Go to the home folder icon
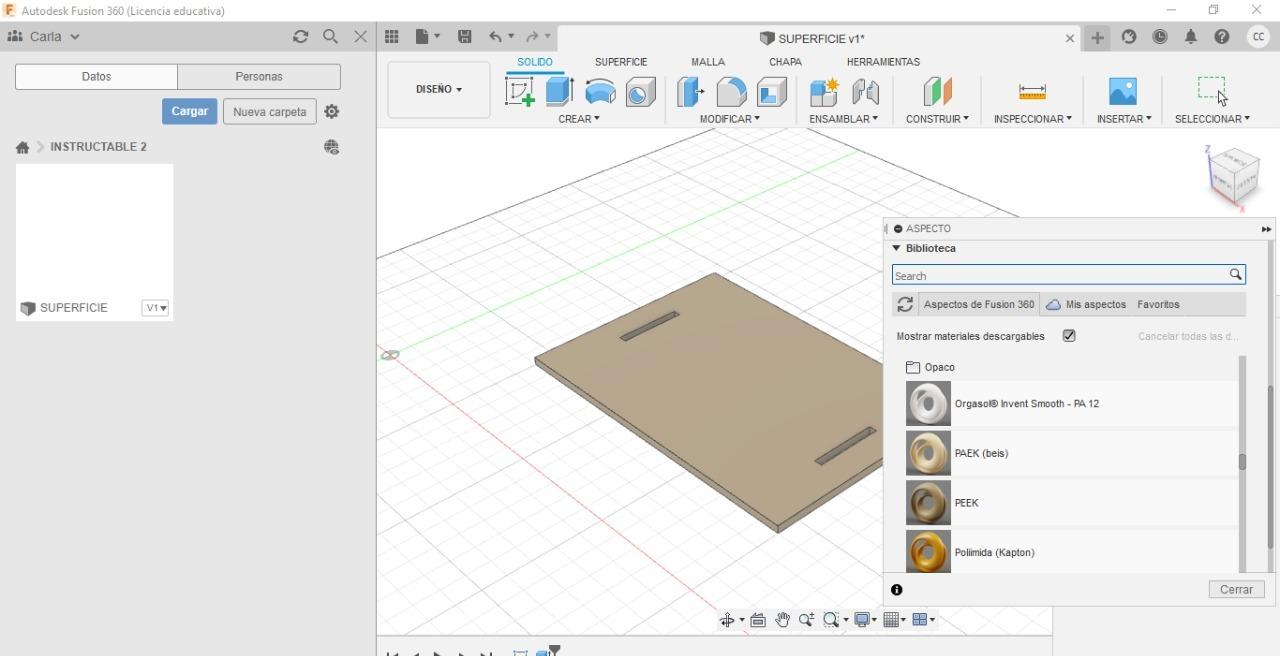 click(x=22, y=147)
